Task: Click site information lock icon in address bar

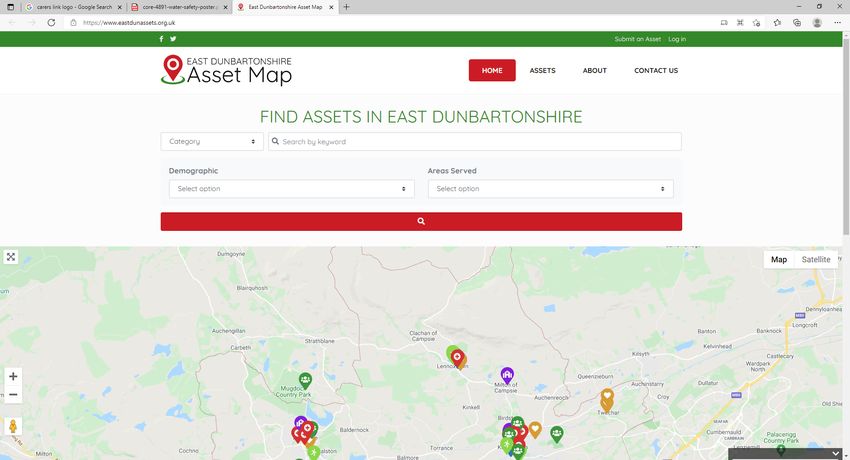Action: click(x=74, y=23)
